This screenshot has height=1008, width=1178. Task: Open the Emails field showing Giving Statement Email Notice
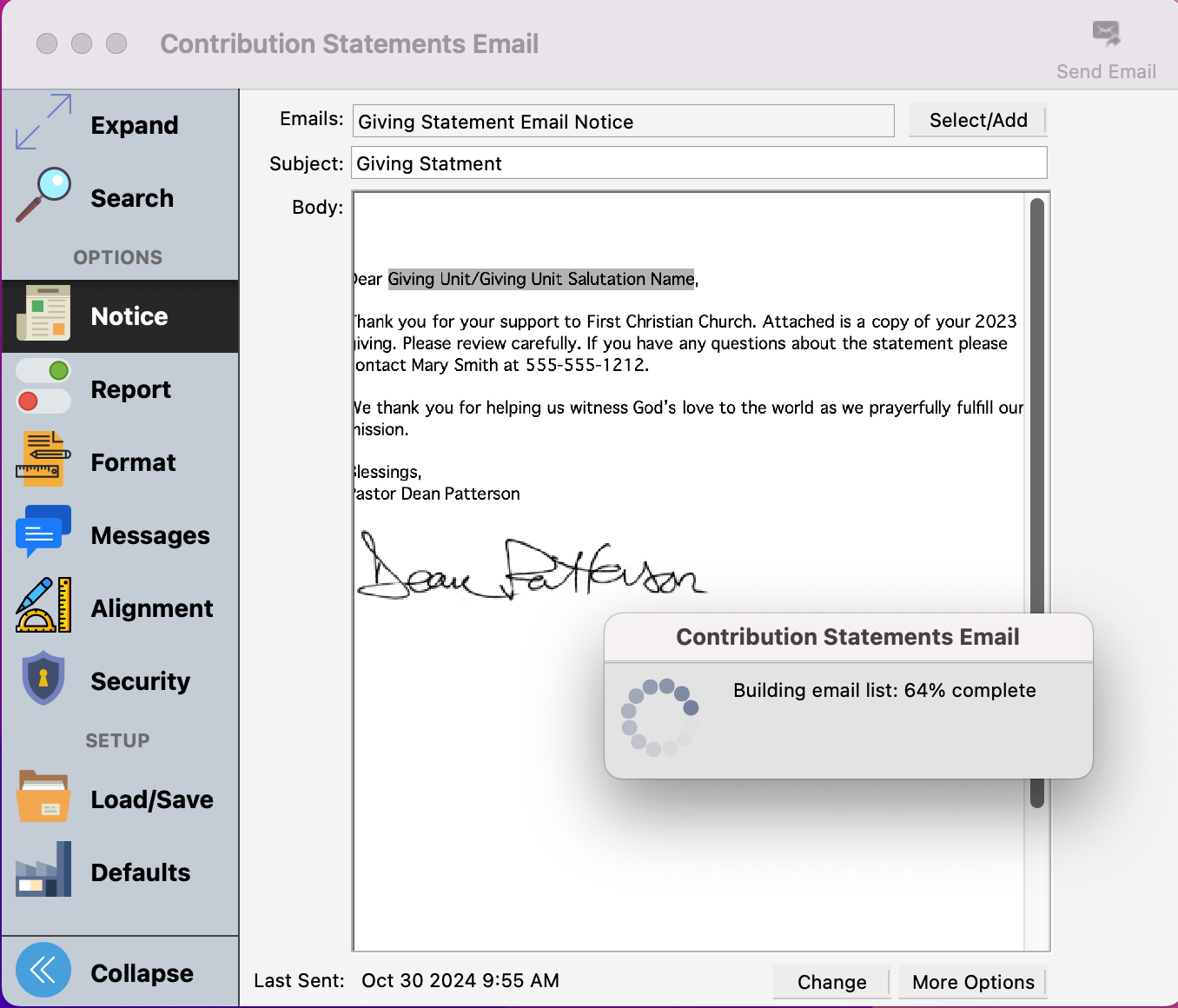tap(623, 122)
